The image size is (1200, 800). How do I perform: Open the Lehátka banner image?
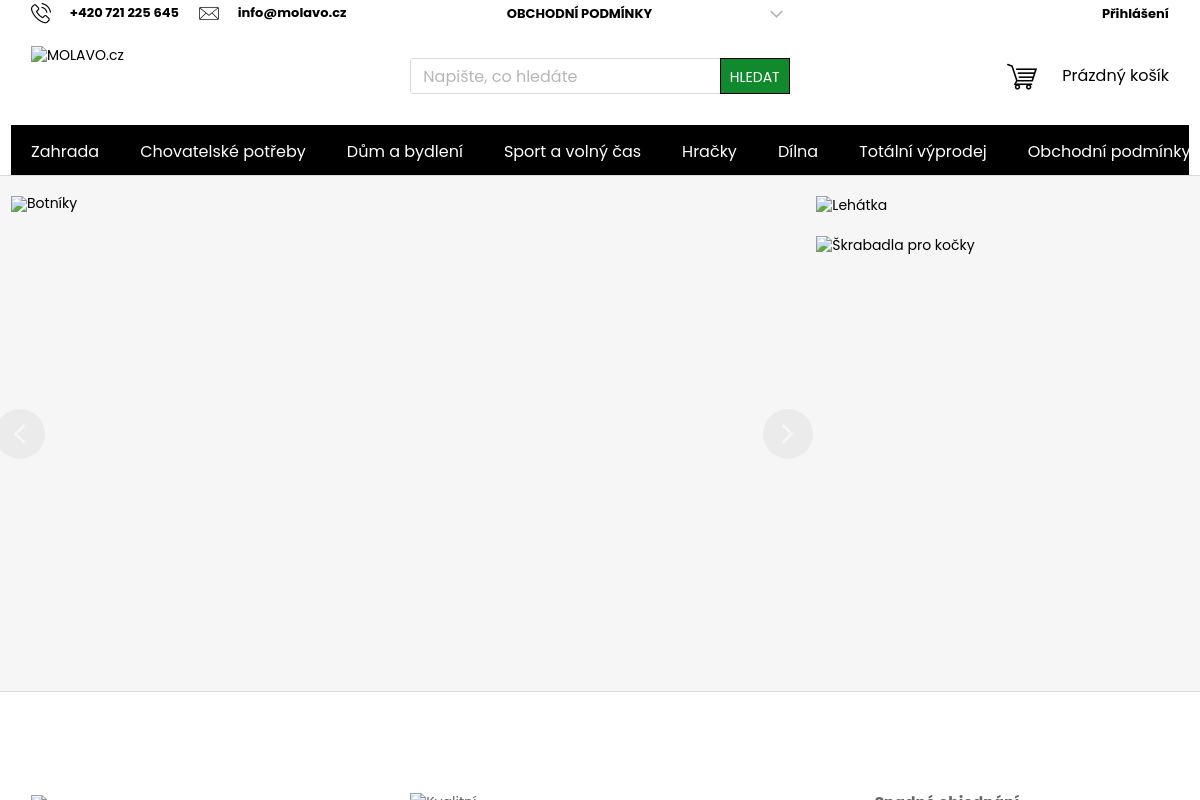click(851, 205)
